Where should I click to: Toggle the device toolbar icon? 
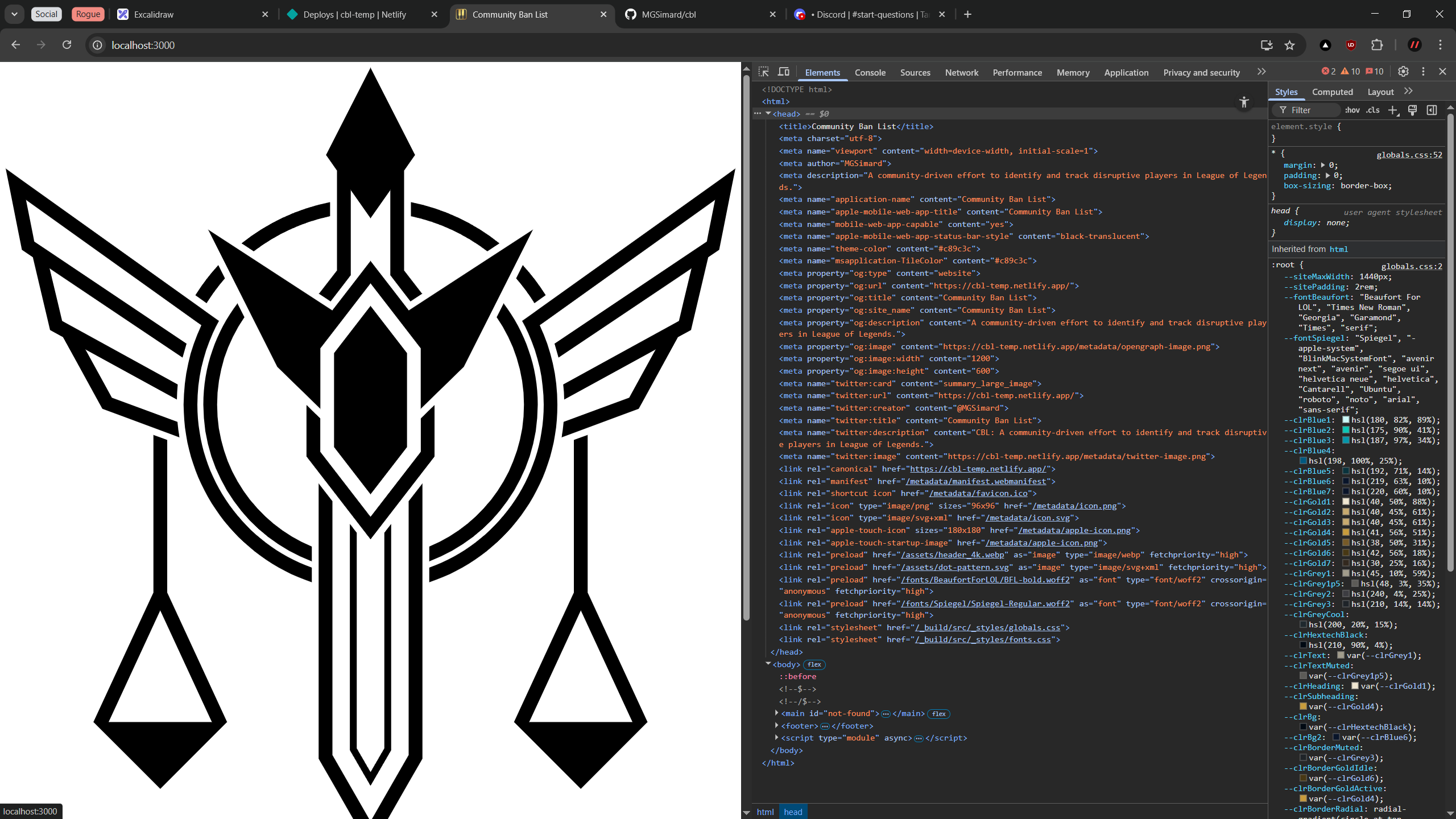coord(784,72)
